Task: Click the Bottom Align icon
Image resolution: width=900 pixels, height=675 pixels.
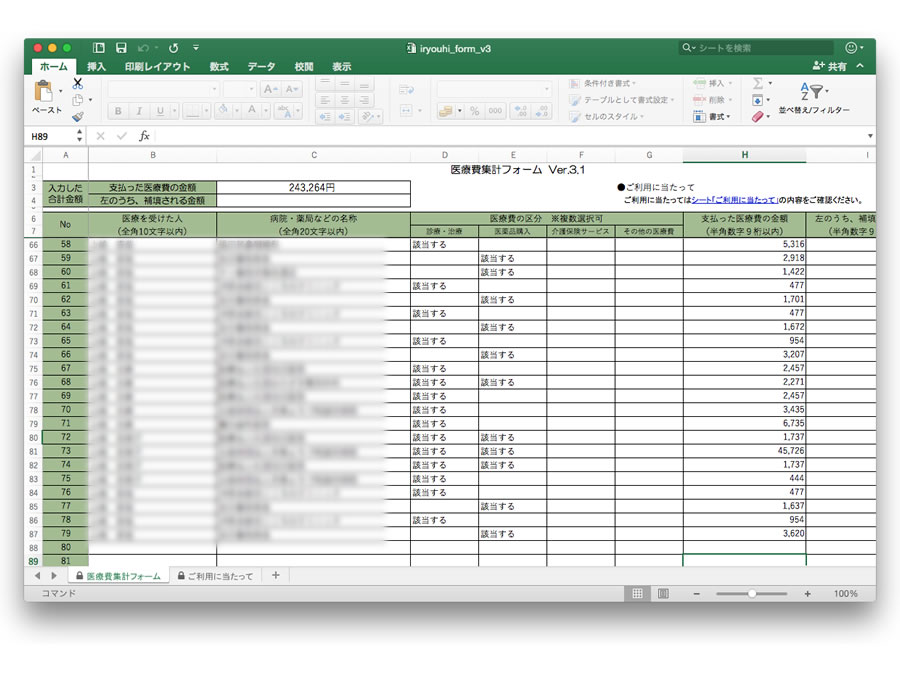Action: [x=364, y=84]
